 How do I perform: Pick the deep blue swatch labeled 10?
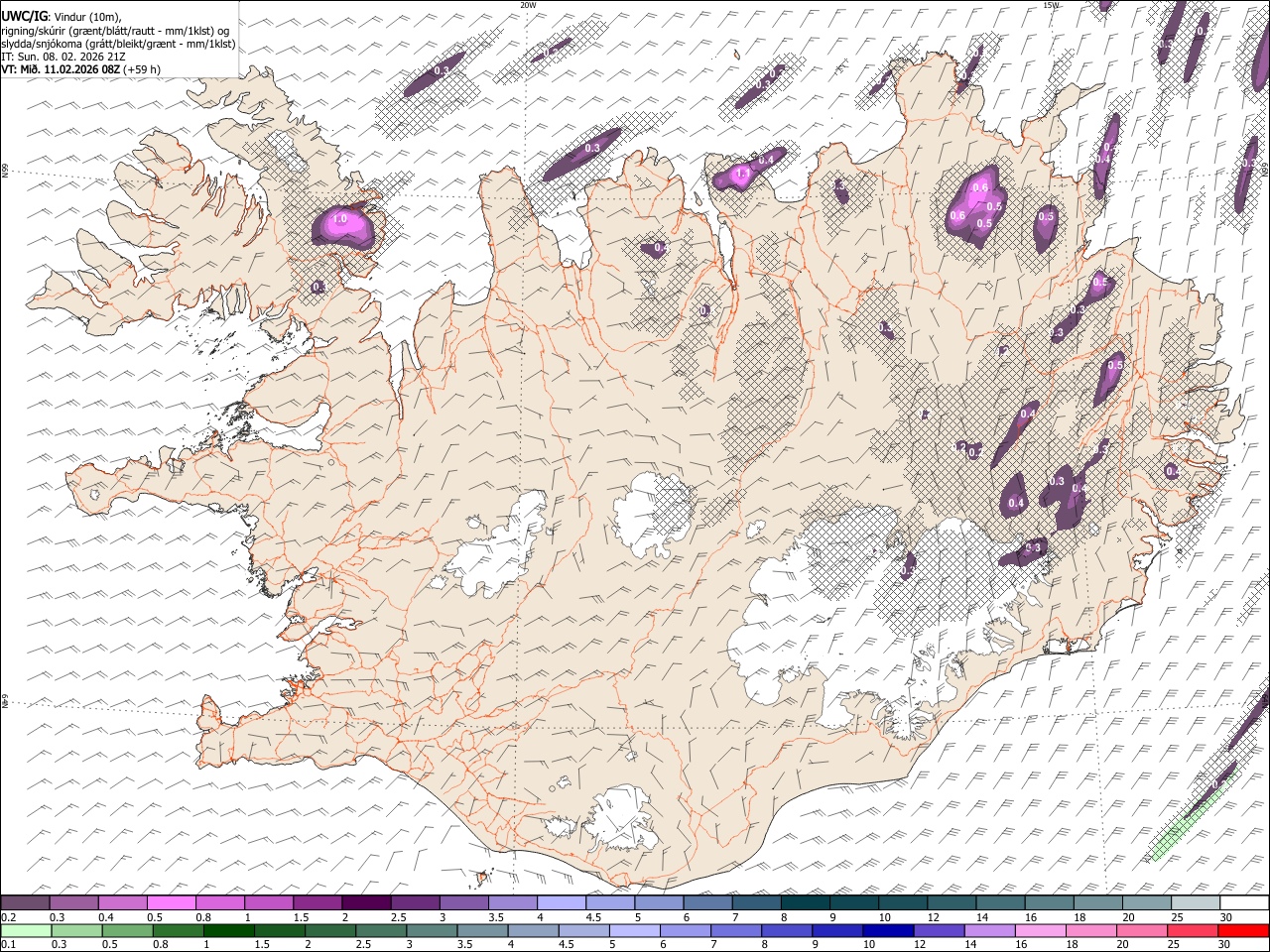[888, 930]
